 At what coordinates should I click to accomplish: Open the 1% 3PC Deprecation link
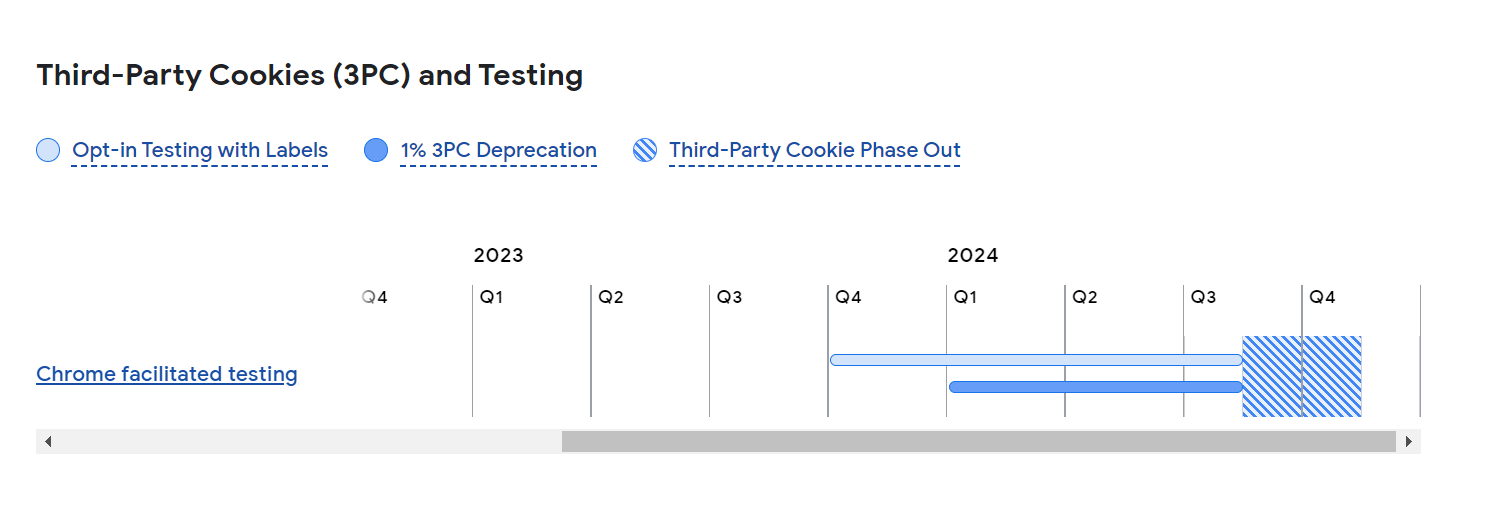(498, 151)
